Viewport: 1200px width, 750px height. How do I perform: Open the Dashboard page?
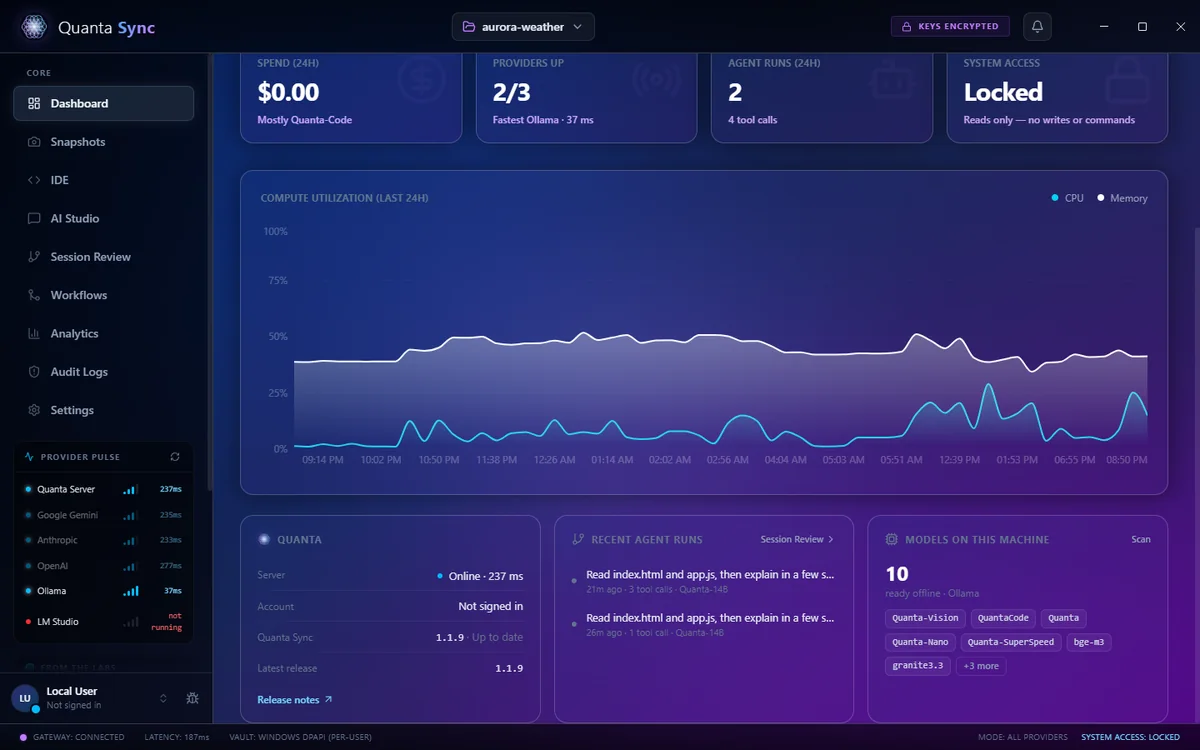click(x=104, y=104)
